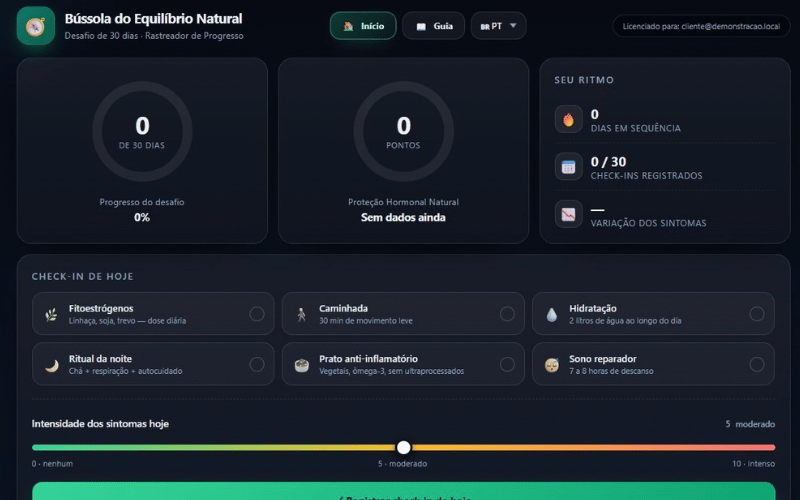The height and width of the screenshot is (500, 800).
Task: Click the chart symptom variation icon
Action: (568, 214)
